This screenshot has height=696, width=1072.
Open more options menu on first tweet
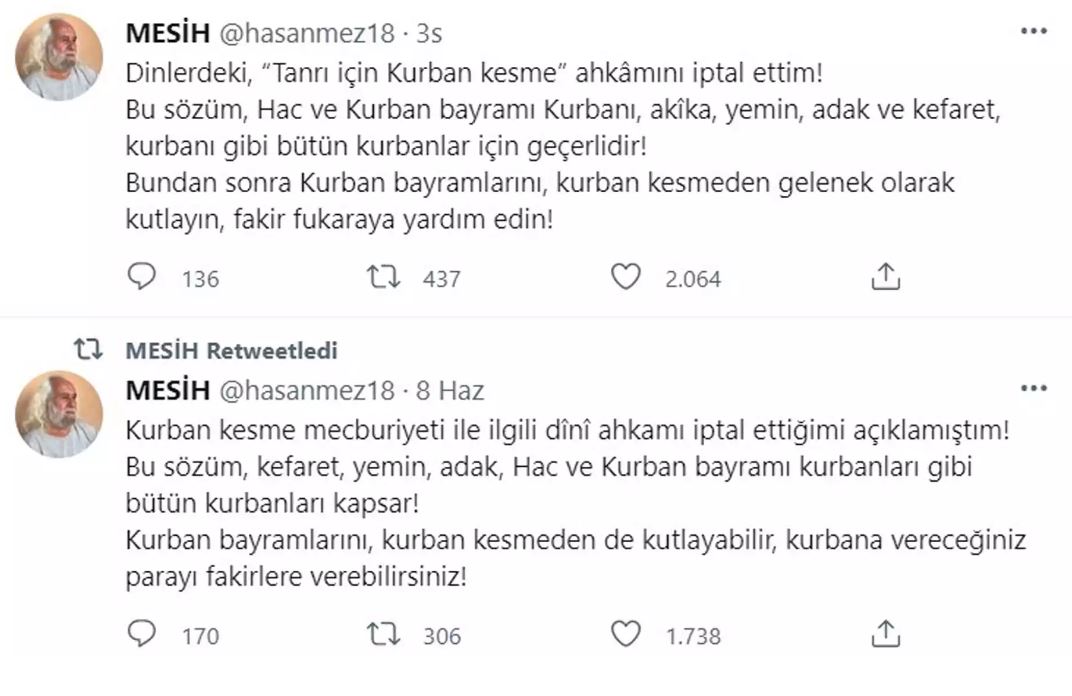pos(1033,32)
